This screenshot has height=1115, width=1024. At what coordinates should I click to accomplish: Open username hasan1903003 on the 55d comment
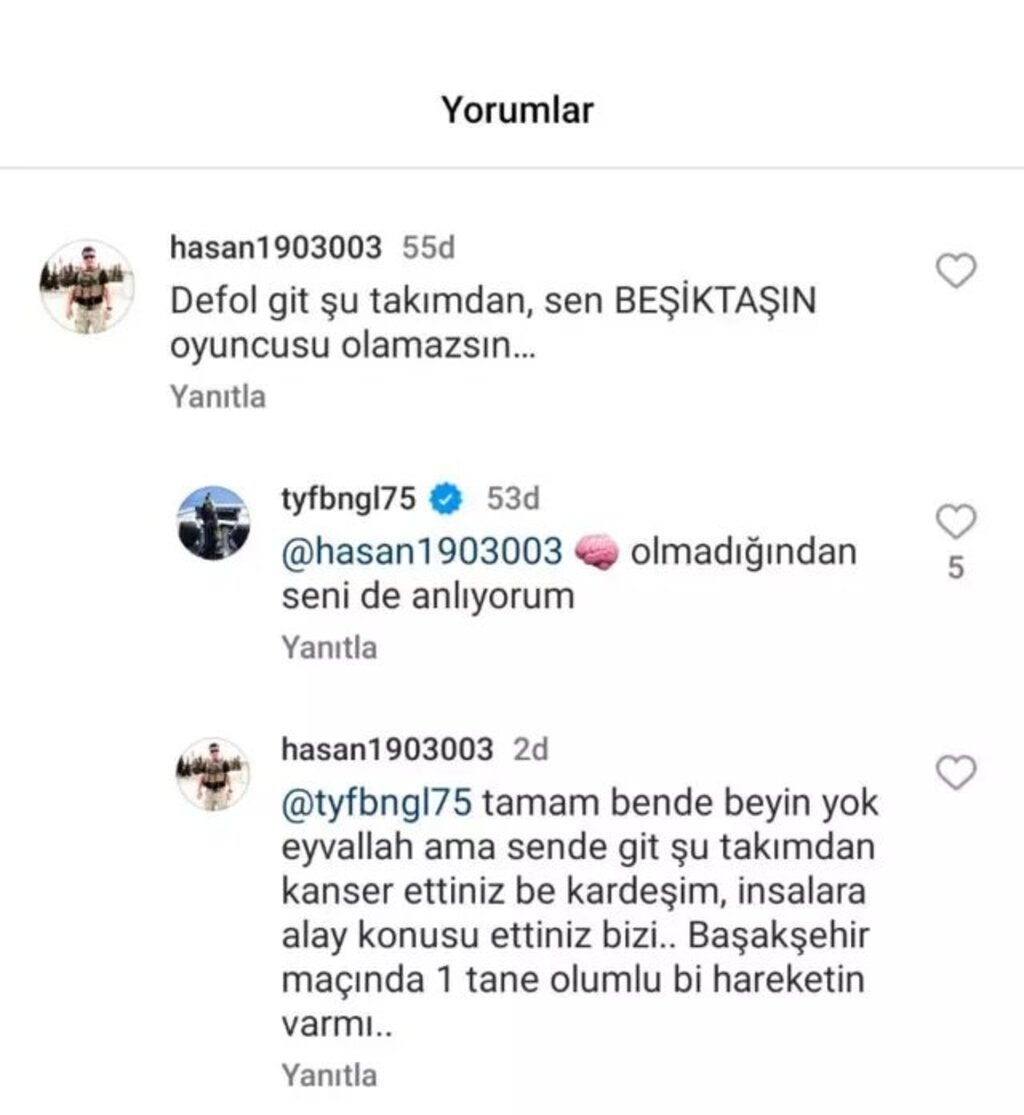pos(276,247)
